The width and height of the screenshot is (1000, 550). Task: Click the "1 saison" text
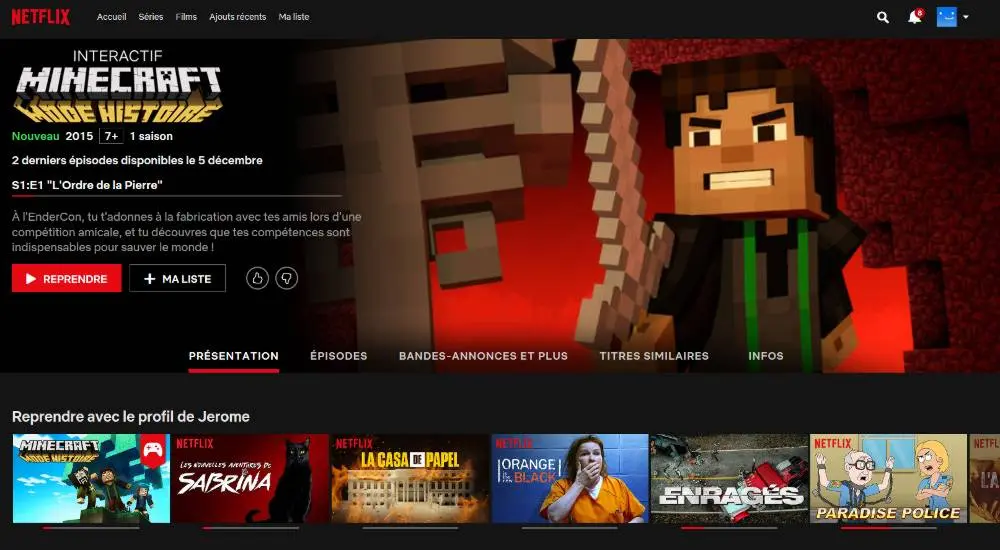point(151,136)
